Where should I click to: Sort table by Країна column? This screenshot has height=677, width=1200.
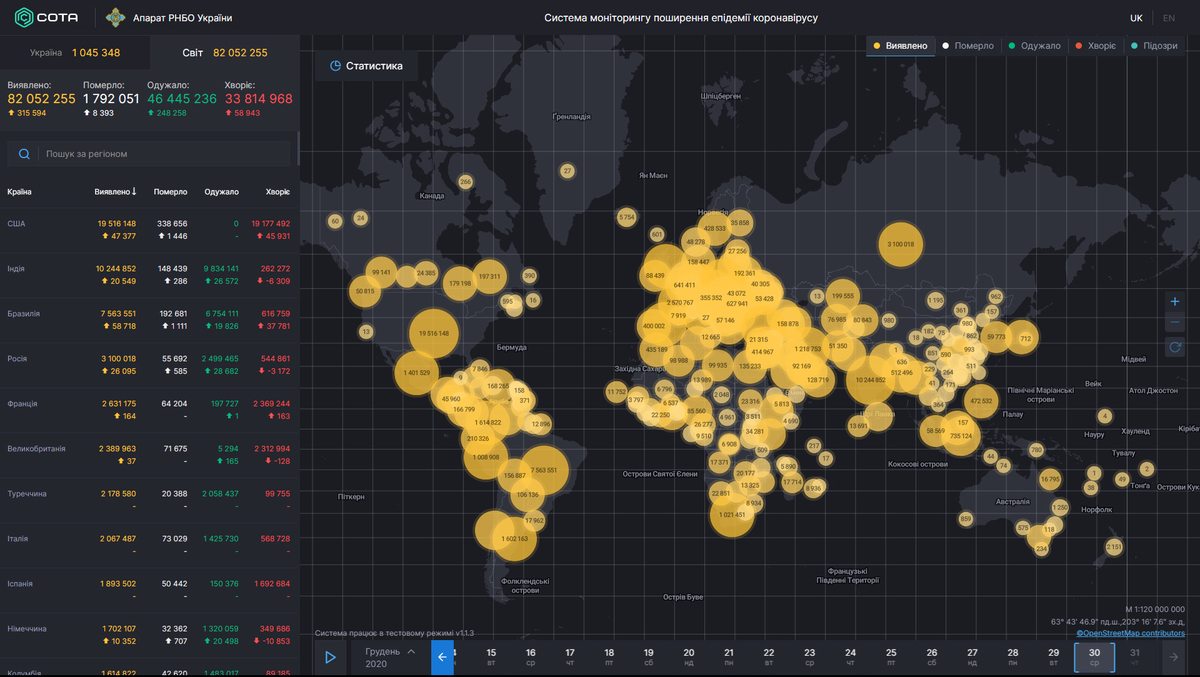point(19,191)
